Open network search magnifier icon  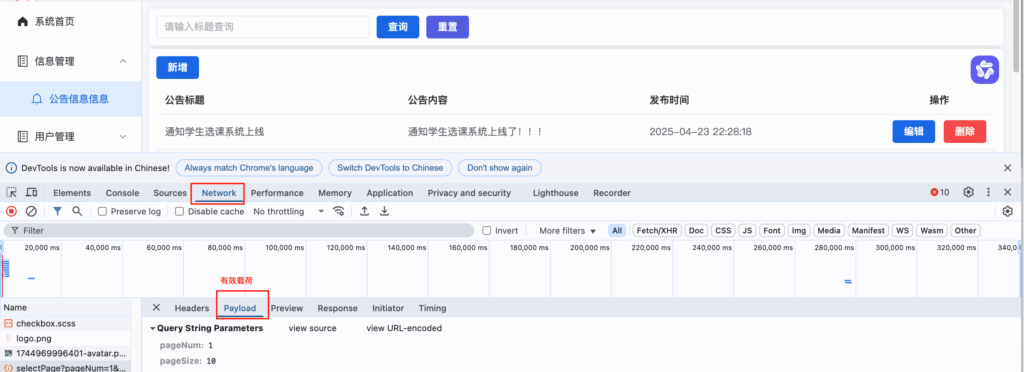[x=77, y=211]
